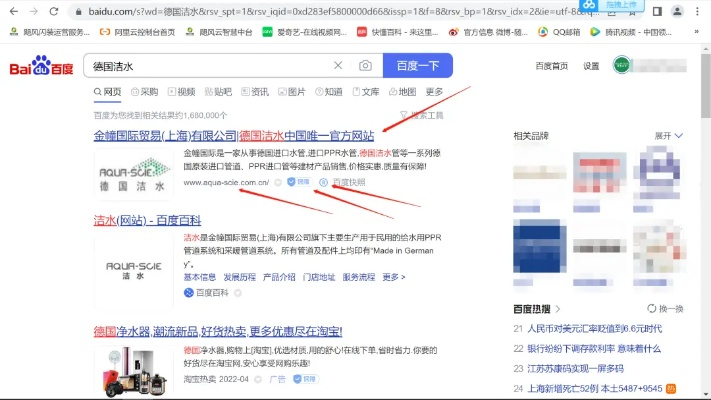Go back with browser back arrow
This screenshot has height=400, width=711.
(14, 11)
